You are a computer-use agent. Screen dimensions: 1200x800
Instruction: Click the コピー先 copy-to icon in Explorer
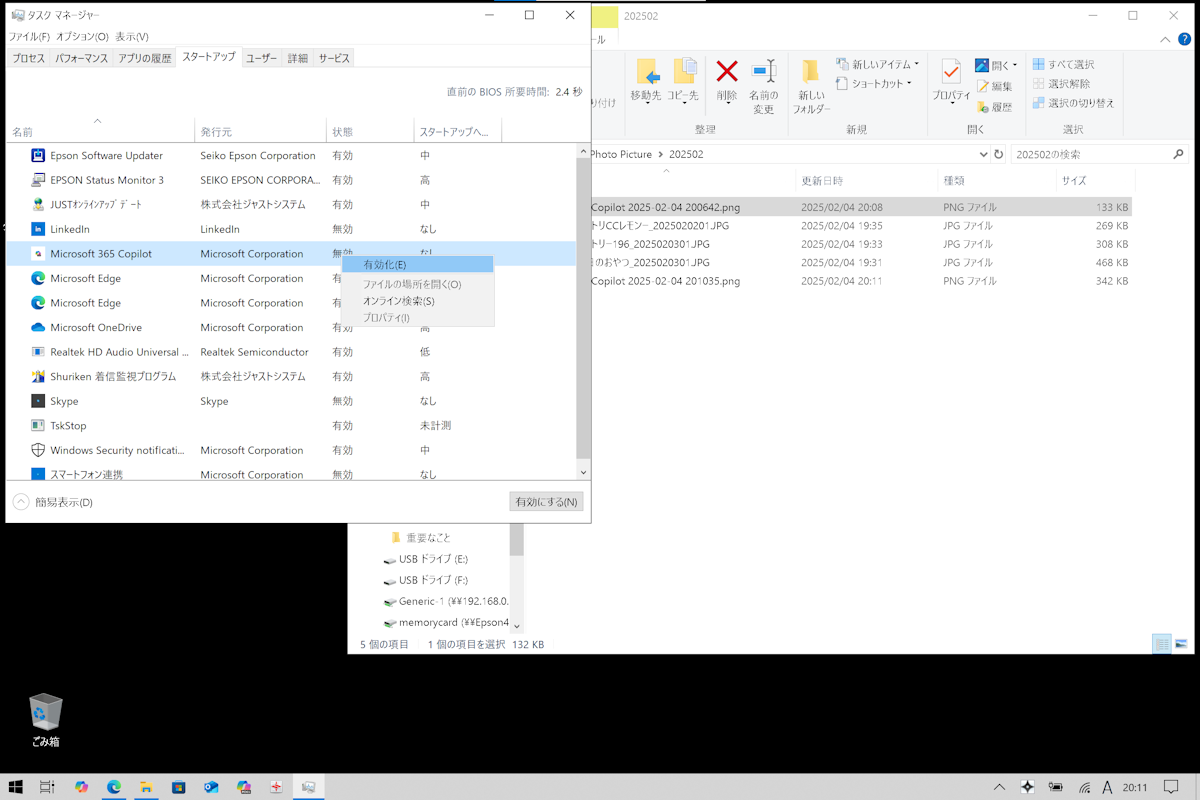click(685, 71)
